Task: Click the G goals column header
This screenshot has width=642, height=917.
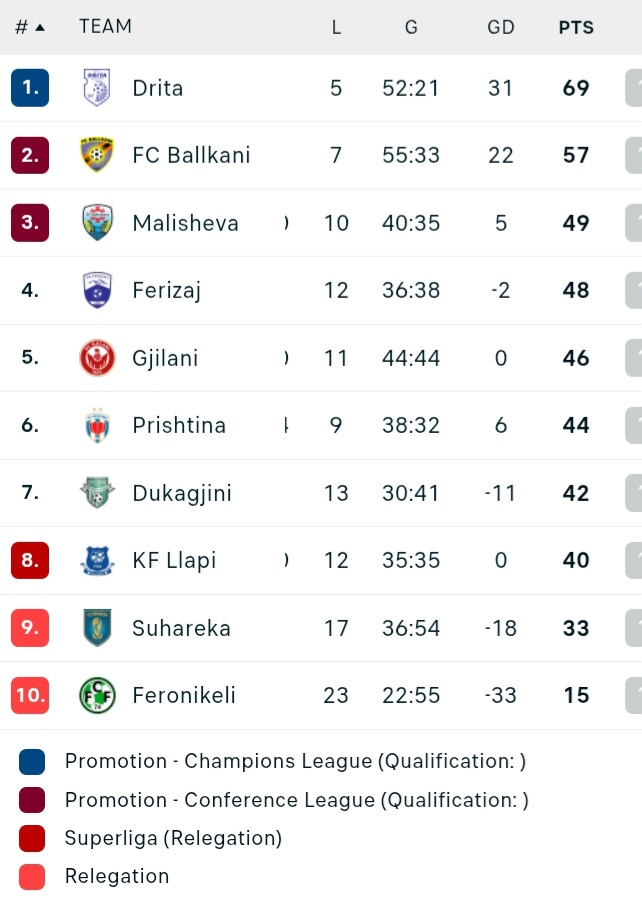Action: click(411, 27)
